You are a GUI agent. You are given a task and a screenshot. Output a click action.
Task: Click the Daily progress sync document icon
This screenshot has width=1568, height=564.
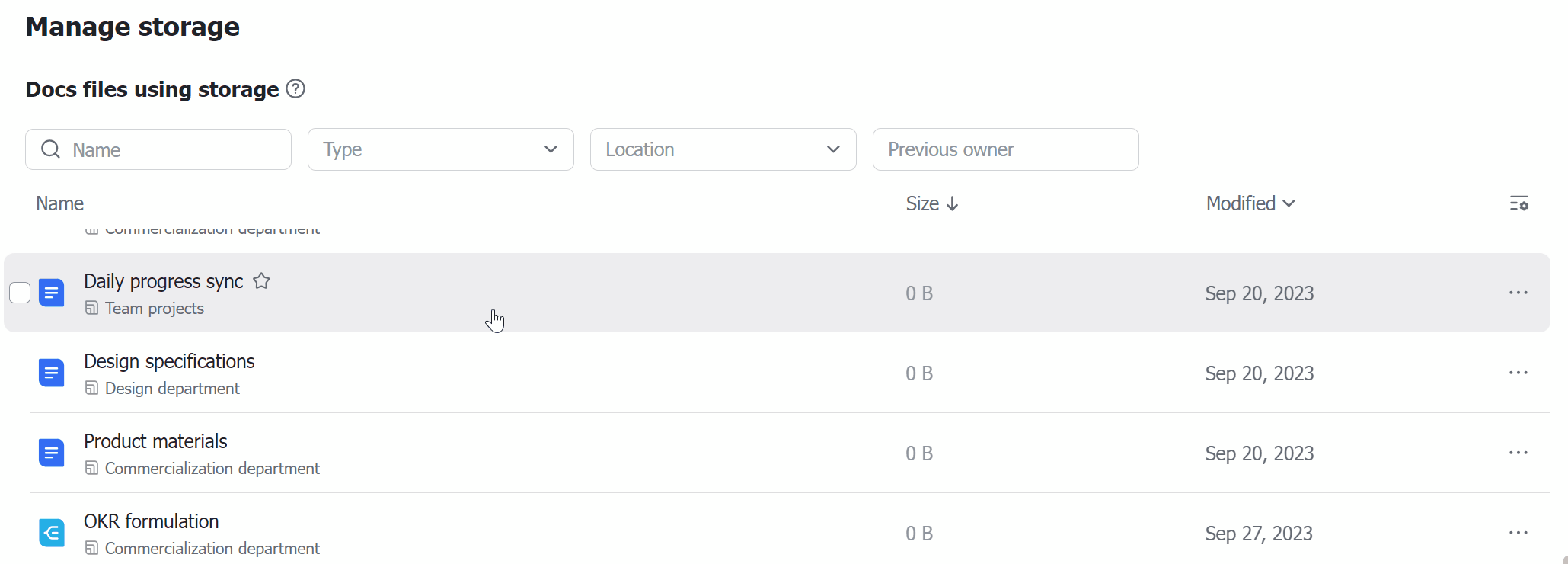(x=52, y=293)
